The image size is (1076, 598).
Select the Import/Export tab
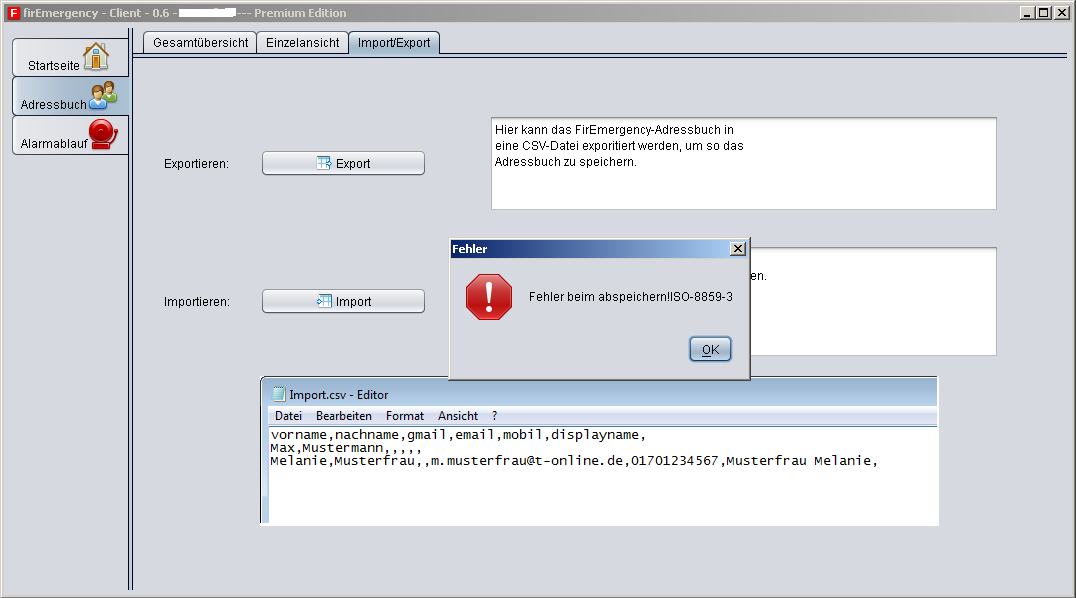pos(394,43)
